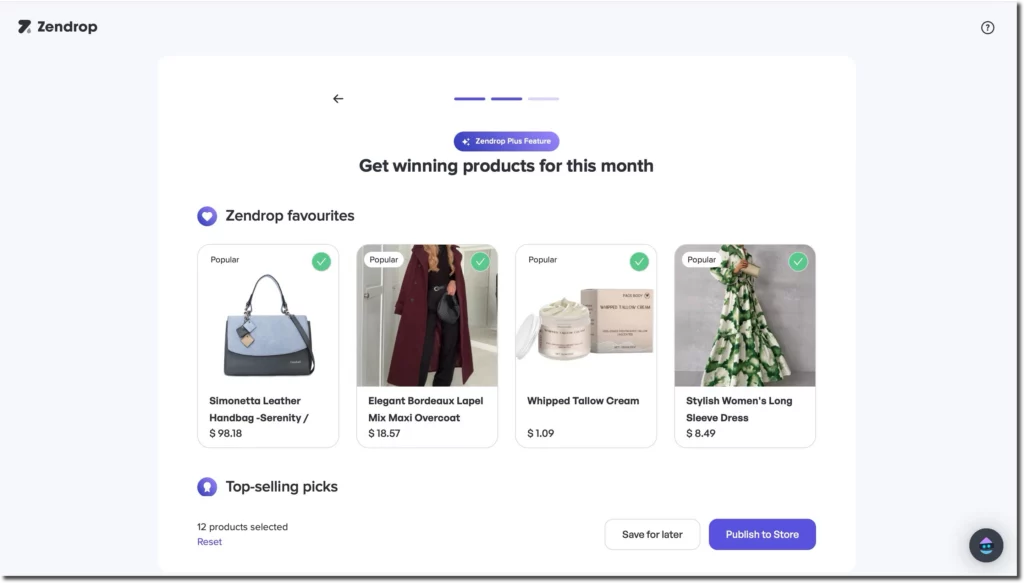The height and width of the screenshot is (583, 1024).
Task: Click the Whipped Tallow Cream title
Action: 583,401
